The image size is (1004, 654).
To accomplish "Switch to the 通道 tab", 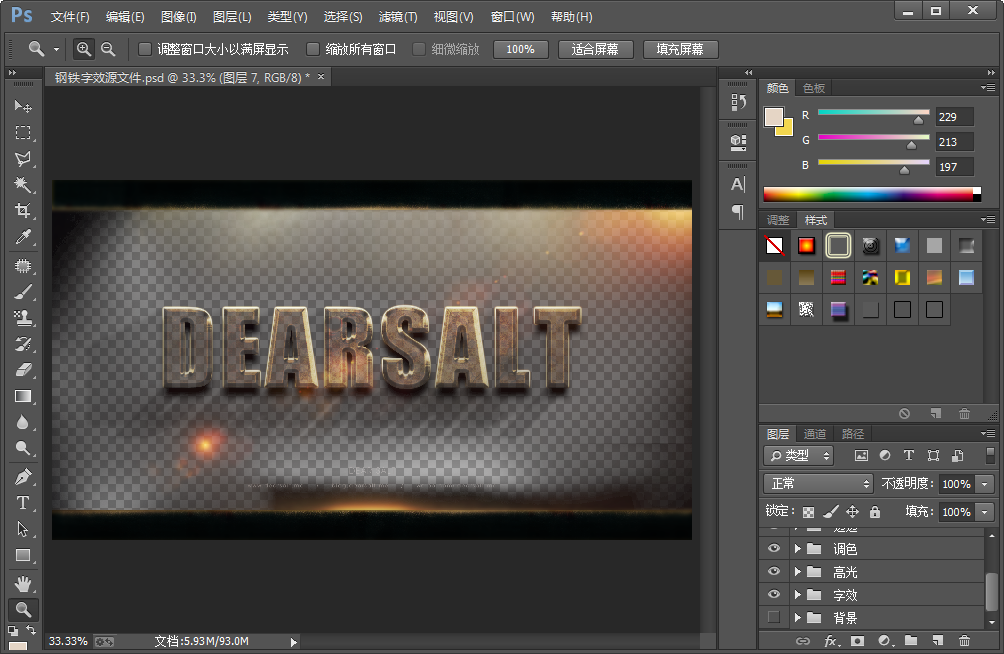I will [815, 434].
